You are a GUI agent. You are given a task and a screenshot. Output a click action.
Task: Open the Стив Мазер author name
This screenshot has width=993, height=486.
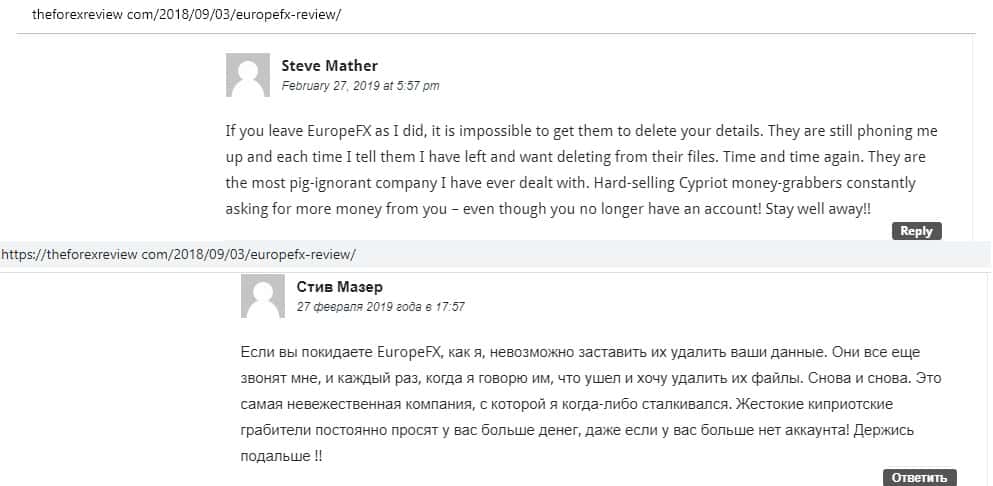339,287
